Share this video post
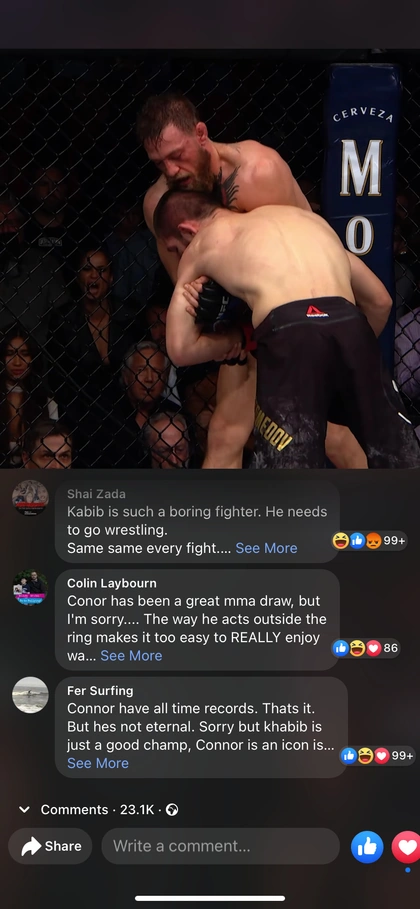Image resolution: width=420 pixels, height=909 pixels. click(50, 846)
